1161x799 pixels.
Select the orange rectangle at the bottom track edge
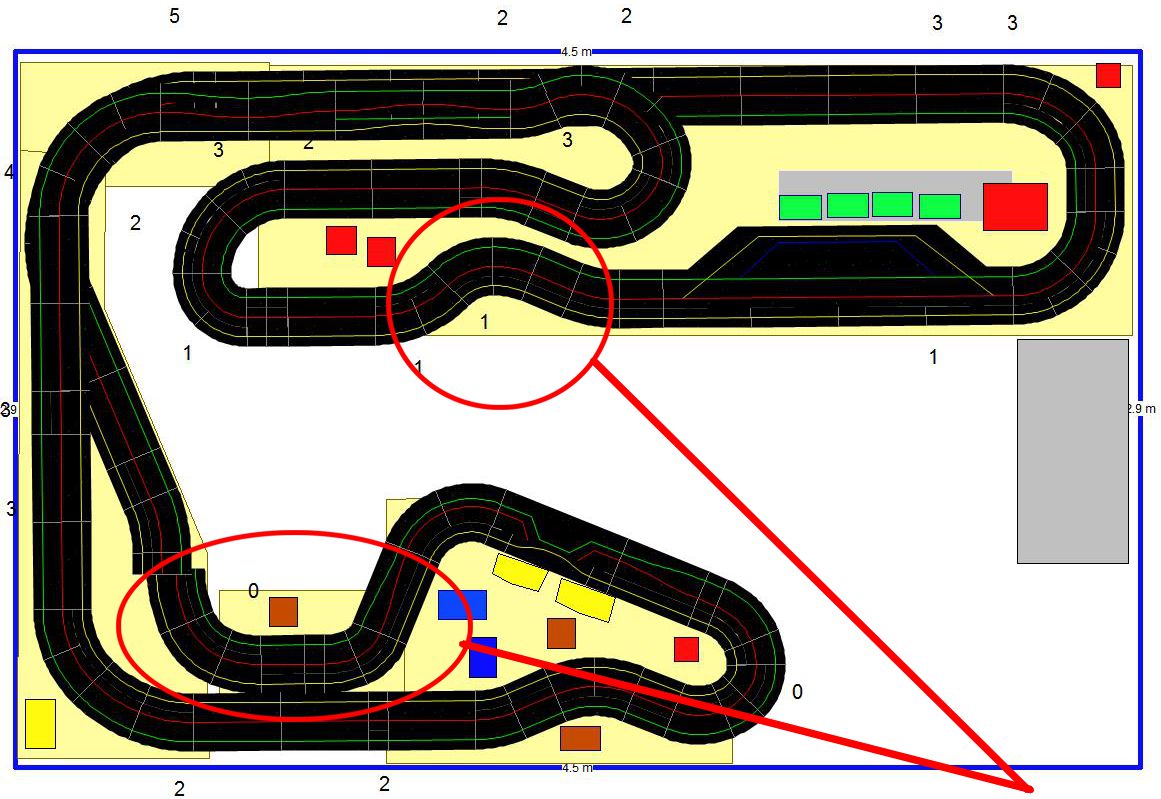coord(580,738)
